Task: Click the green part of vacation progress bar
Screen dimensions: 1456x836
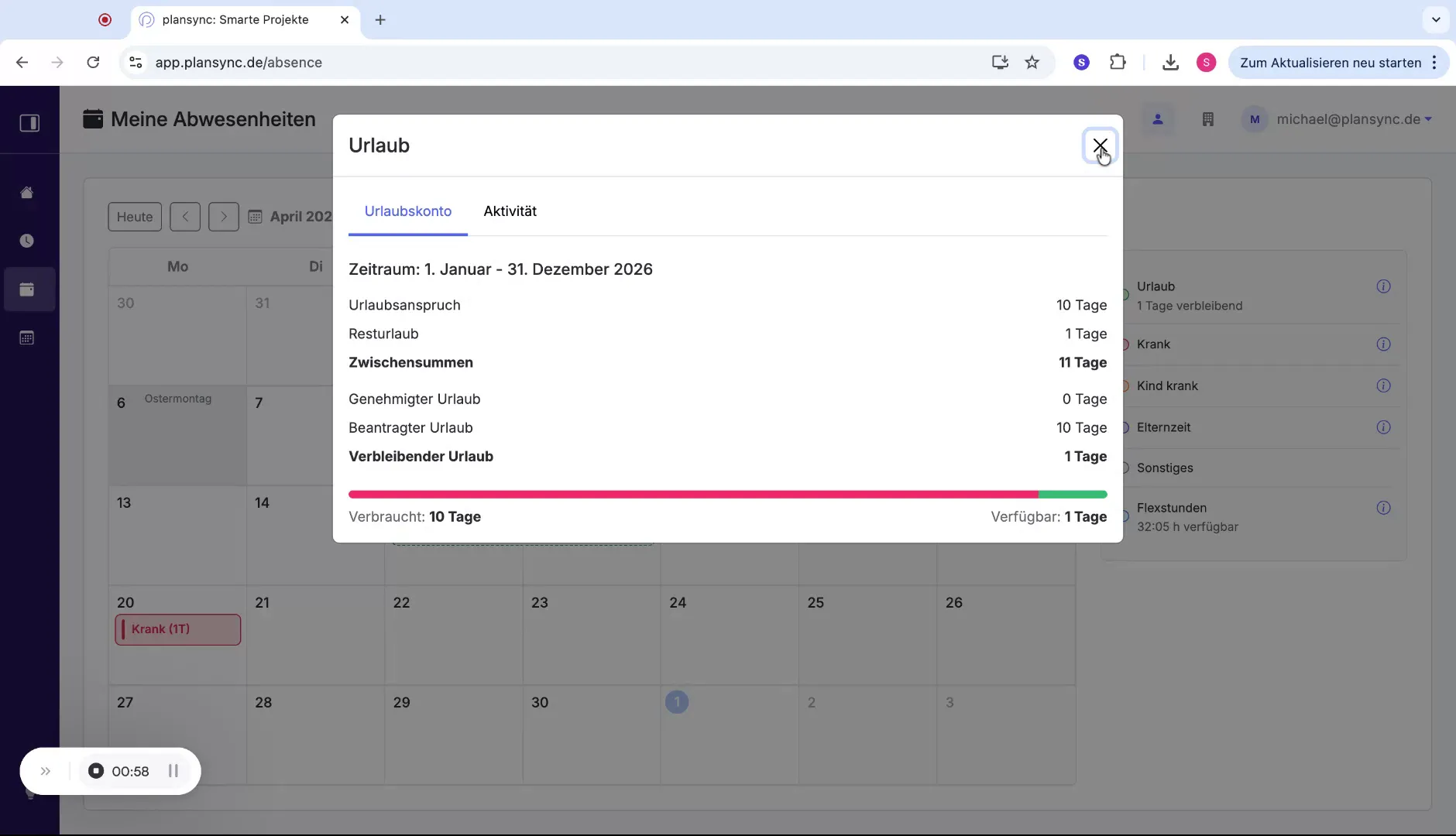Action: [x=1073, y=494]
